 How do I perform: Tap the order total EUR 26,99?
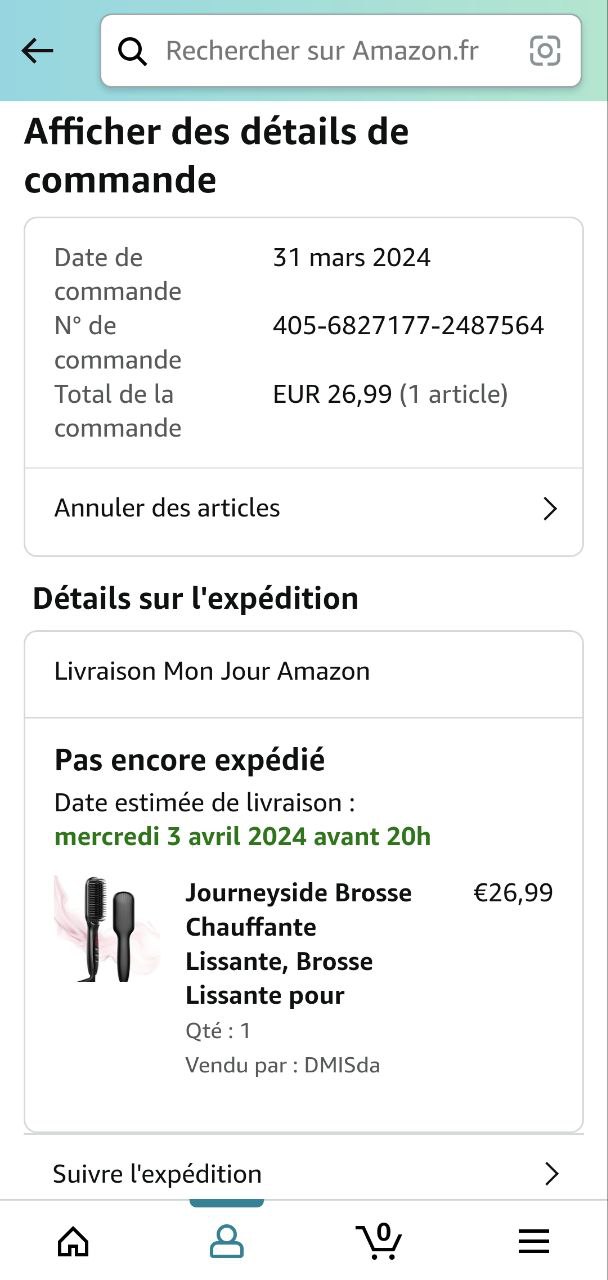(332, 395)
